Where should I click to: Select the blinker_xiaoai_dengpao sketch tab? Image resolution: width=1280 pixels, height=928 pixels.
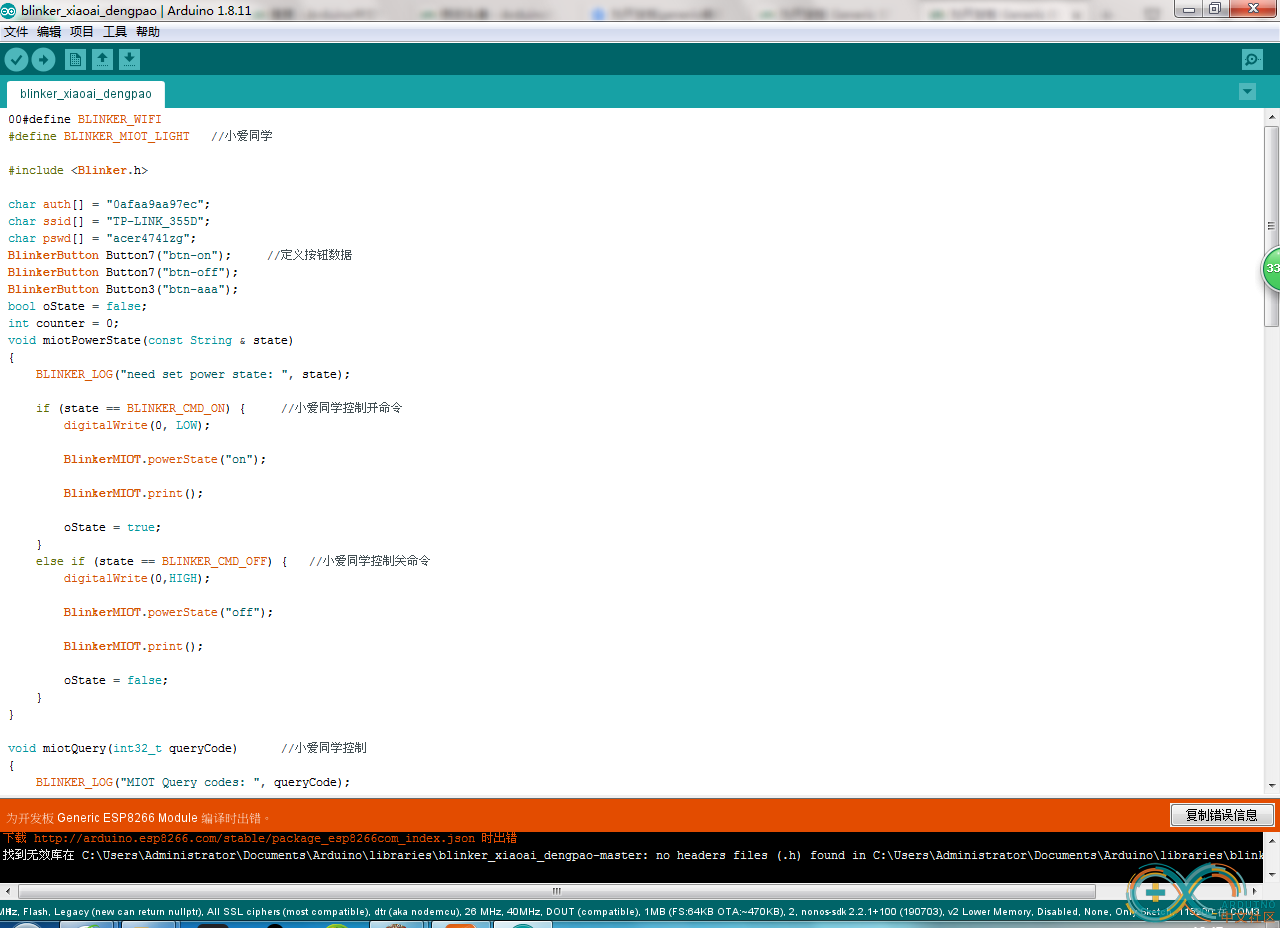pyautogui.click(x=86, y=94)
